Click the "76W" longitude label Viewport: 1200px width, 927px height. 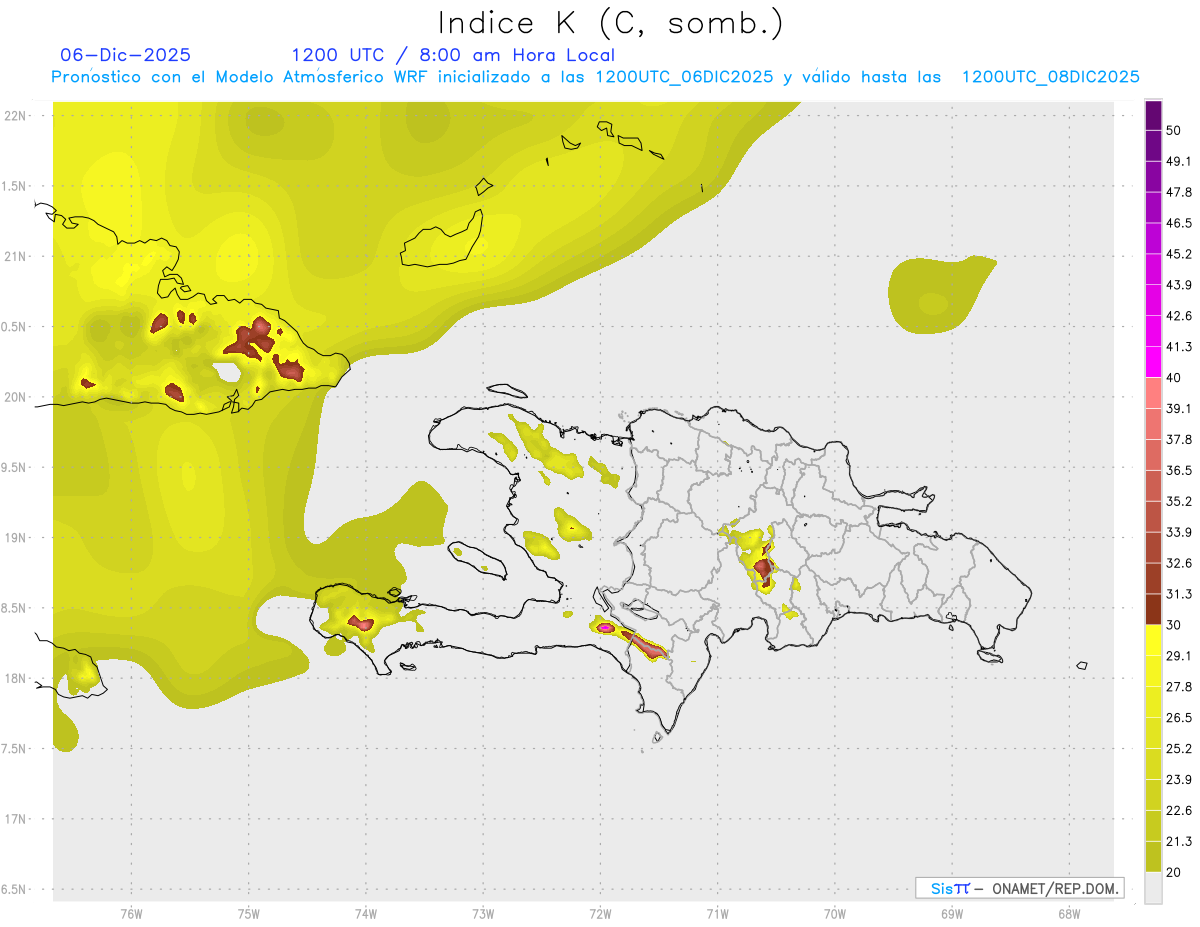pos(131,913)
